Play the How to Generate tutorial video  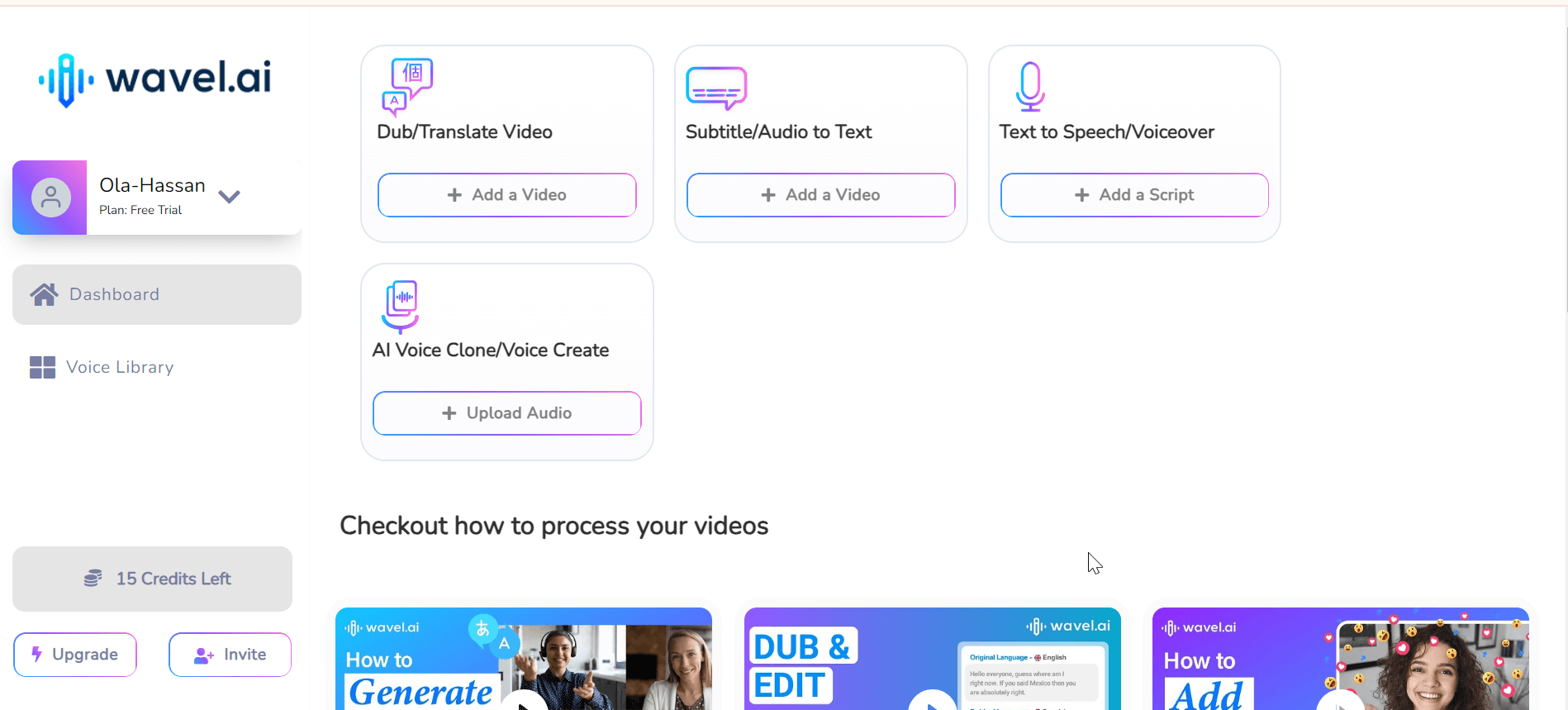pos(524,700)
